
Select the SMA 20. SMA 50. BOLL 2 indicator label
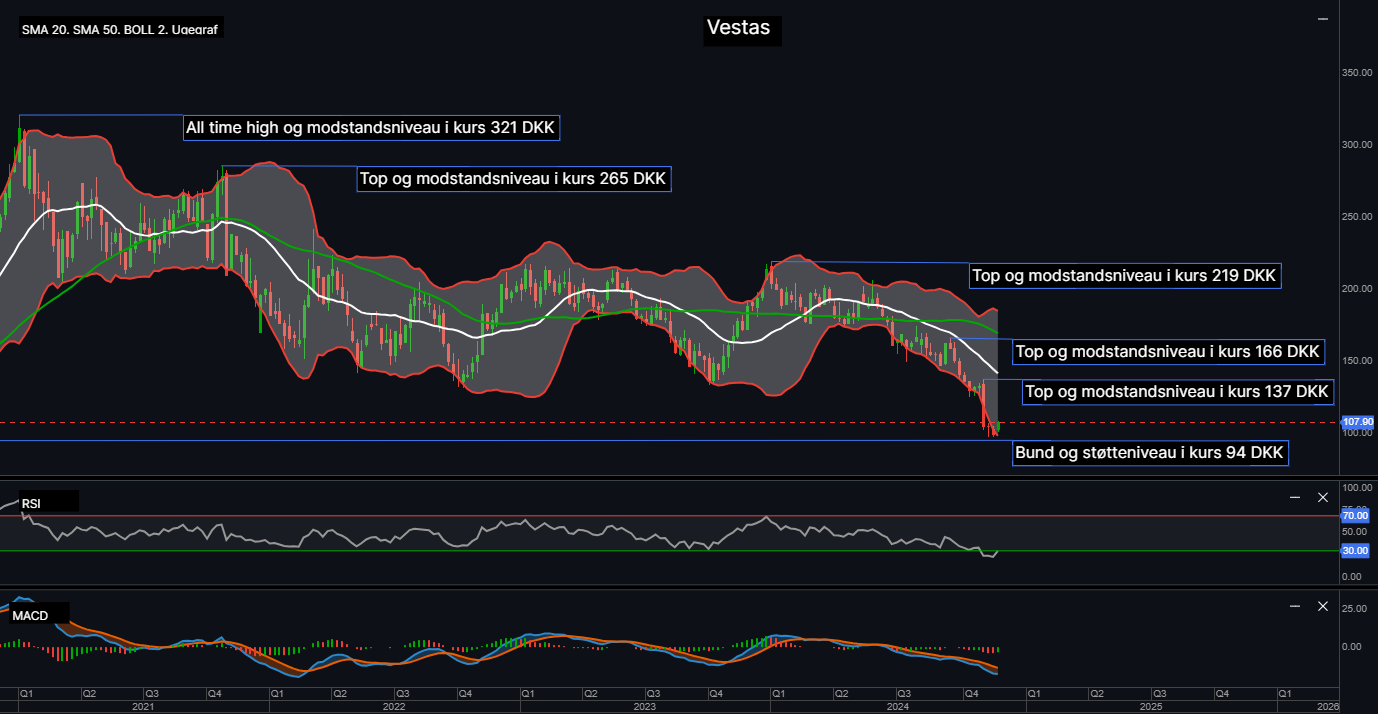[120, 31]
